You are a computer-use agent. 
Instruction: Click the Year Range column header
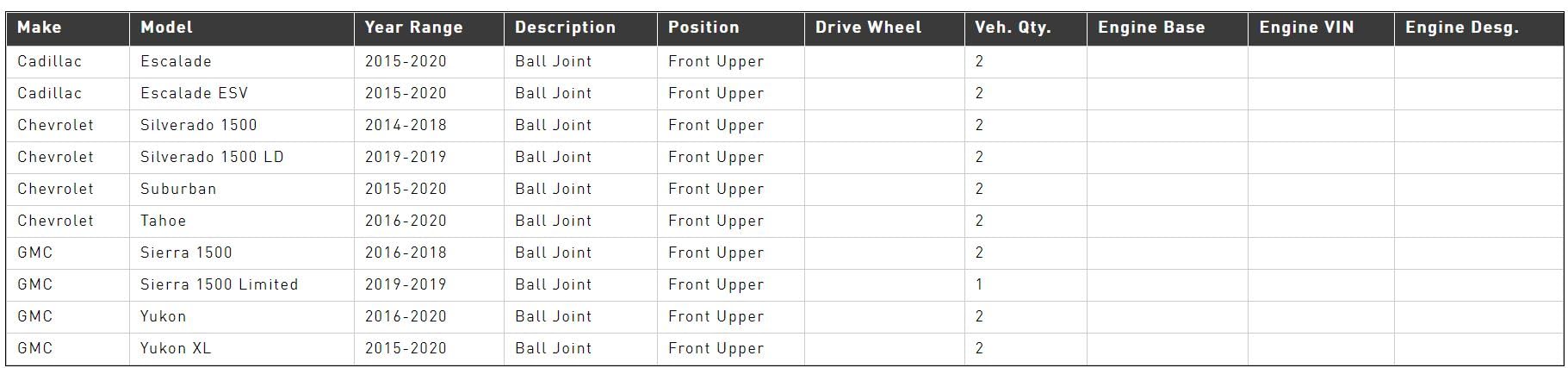coord(413,28)
